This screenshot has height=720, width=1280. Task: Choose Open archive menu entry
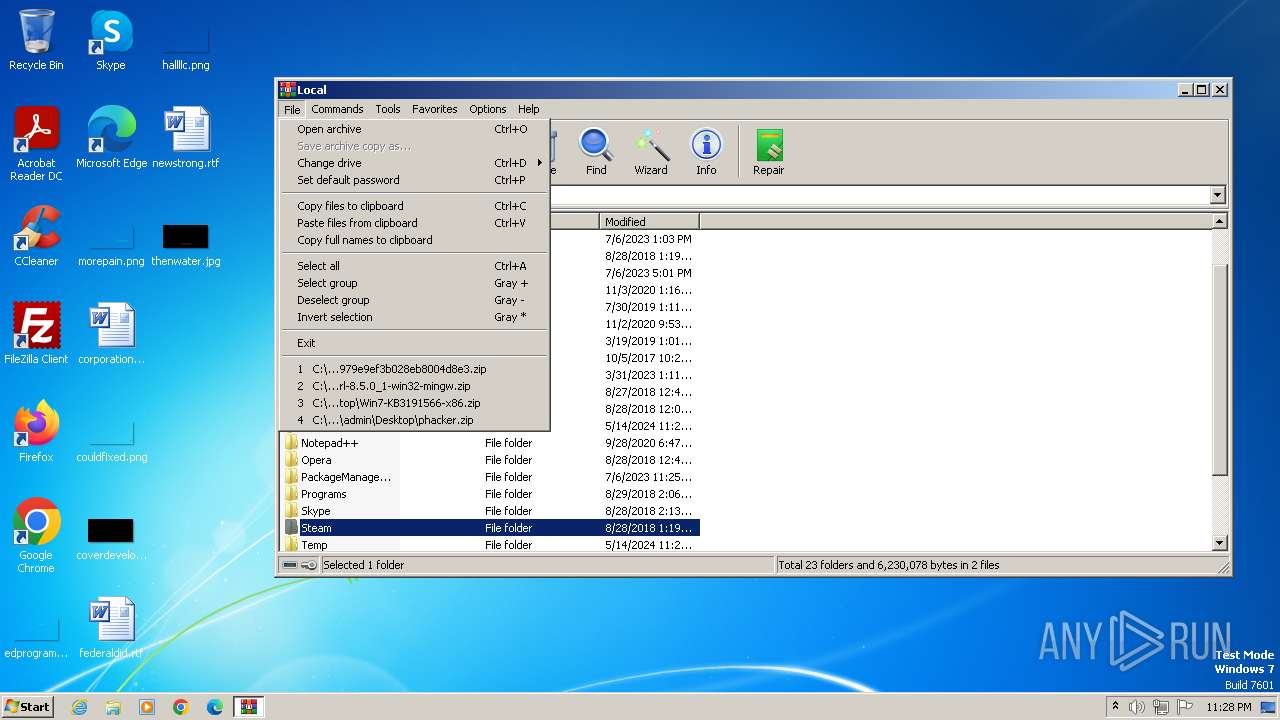point(415,129)
